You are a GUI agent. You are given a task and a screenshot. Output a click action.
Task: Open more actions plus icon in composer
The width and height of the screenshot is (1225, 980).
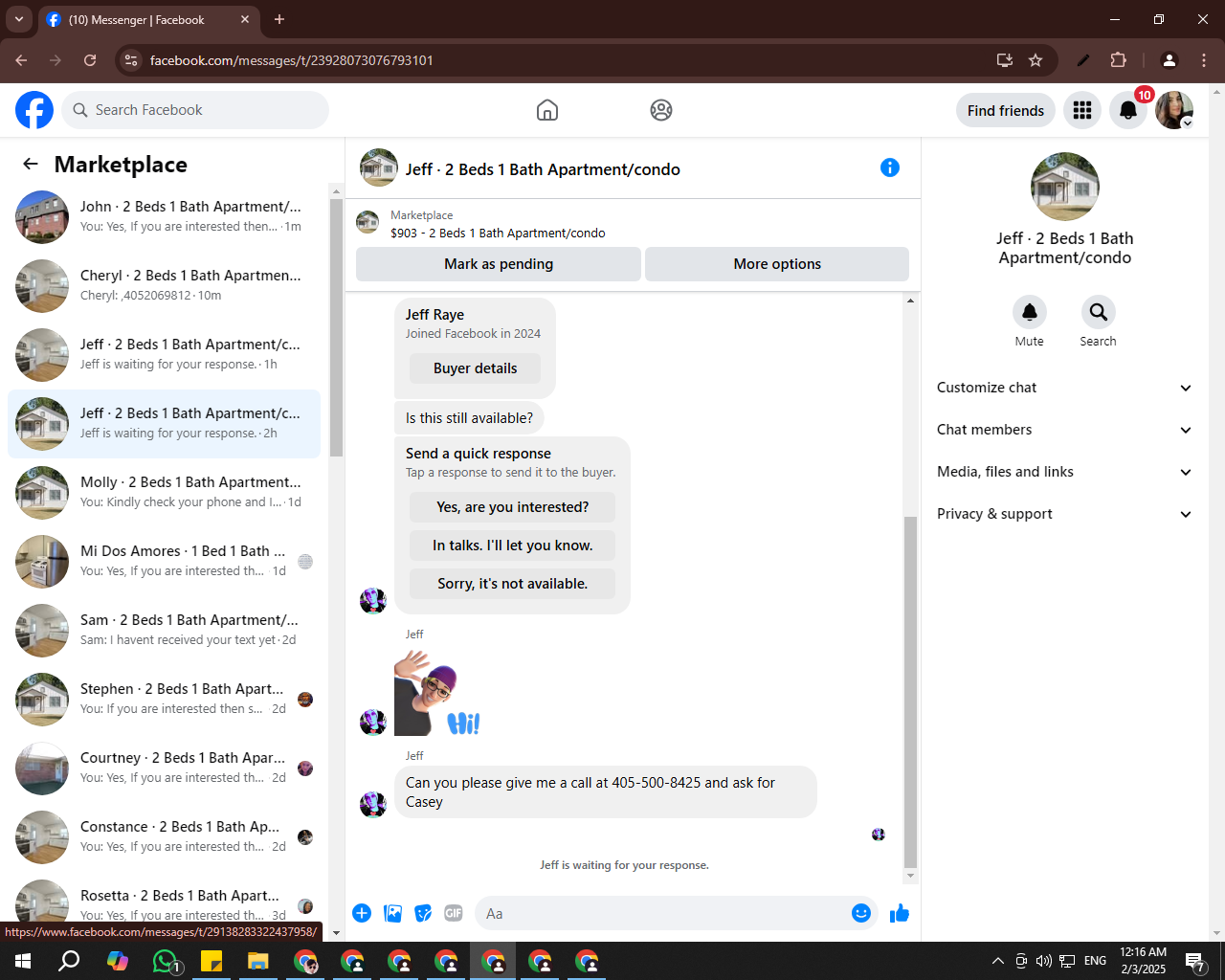pyautogui.click(x=362, y=913)
